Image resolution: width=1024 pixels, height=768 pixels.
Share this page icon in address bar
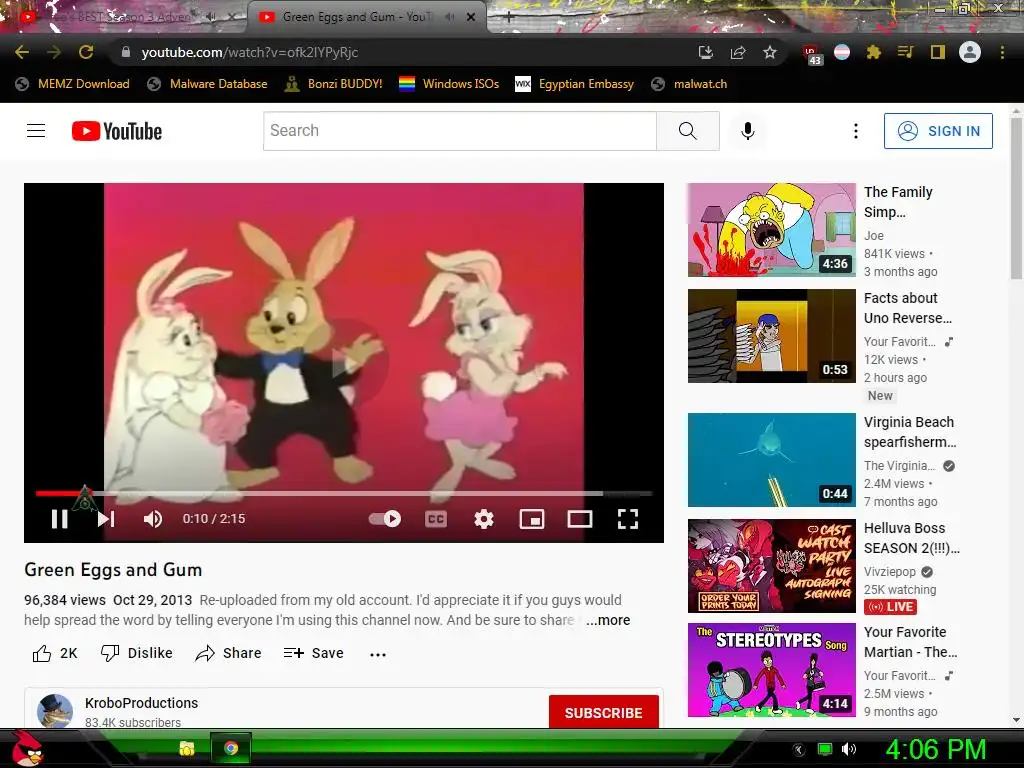[738, 52]
